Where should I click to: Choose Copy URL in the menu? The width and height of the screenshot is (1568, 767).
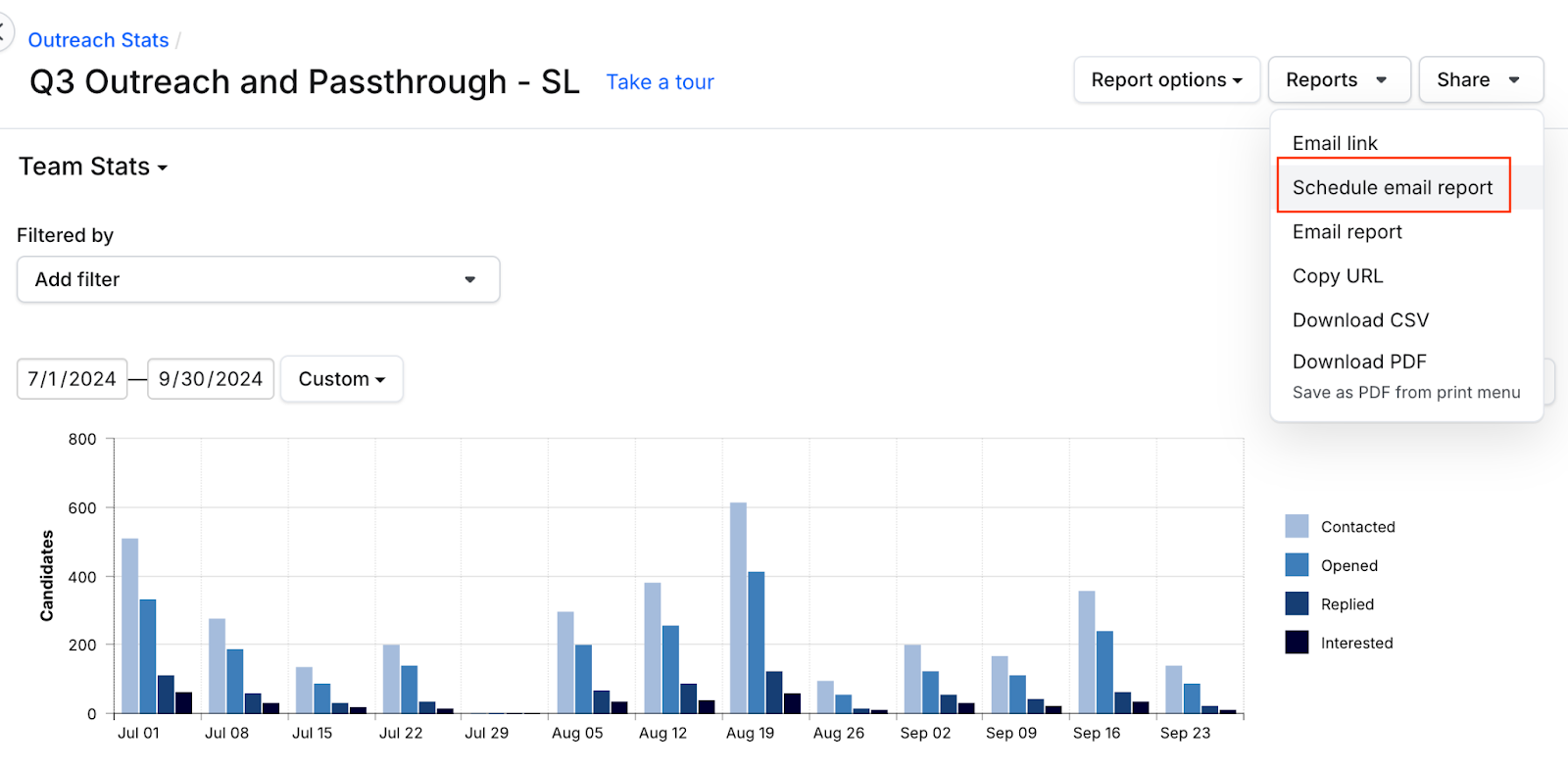(x=1337, y=276)
